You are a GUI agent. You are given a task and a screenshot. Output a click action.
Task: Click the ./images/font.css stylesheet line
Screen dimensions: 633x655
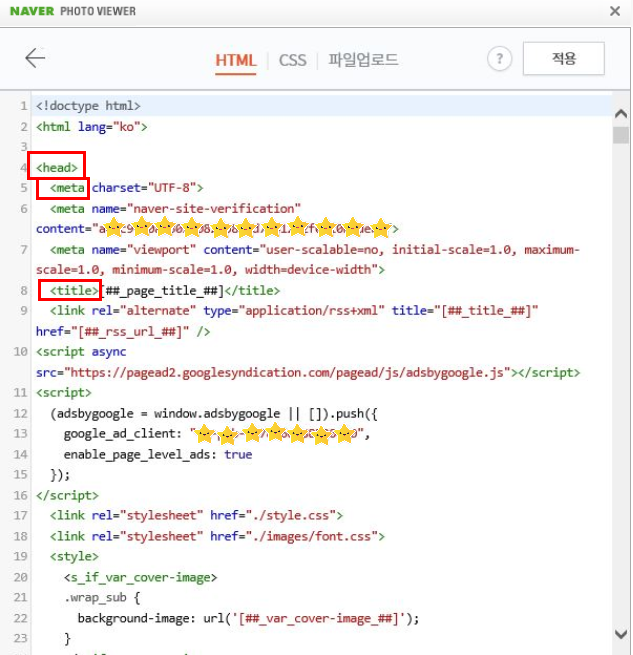[x=217, y=536]
